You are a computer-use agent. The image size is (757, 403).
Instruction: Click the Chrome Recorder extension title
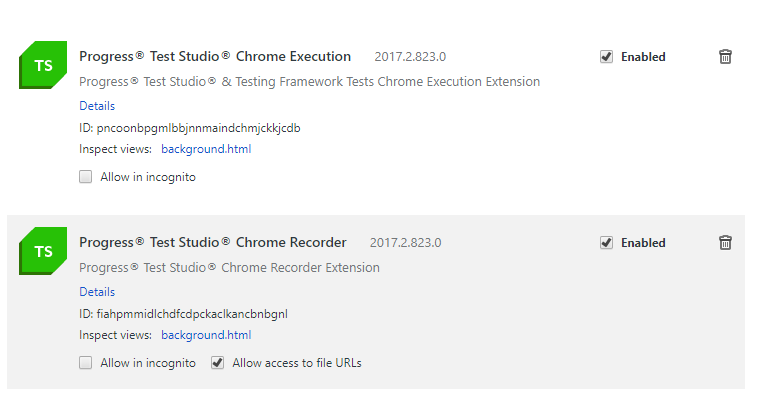click(213, 243)
